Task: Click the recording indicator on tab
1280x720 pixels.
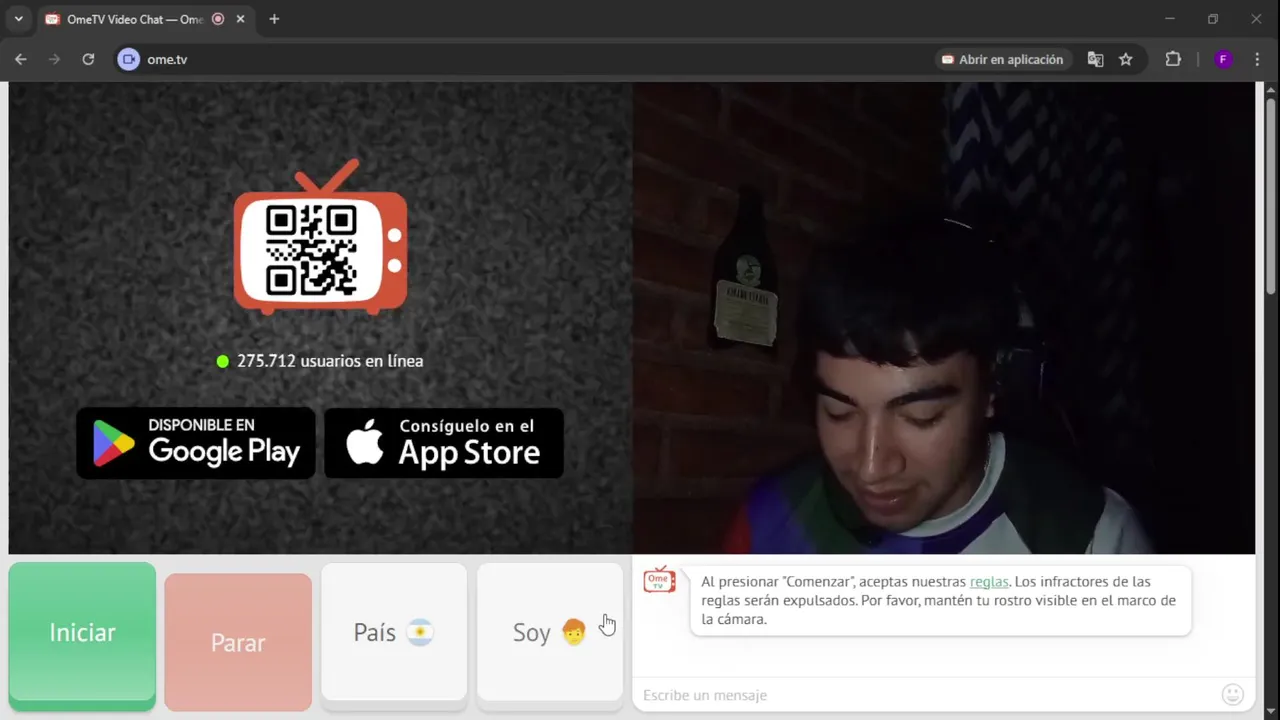Action: tap(218, 19)
